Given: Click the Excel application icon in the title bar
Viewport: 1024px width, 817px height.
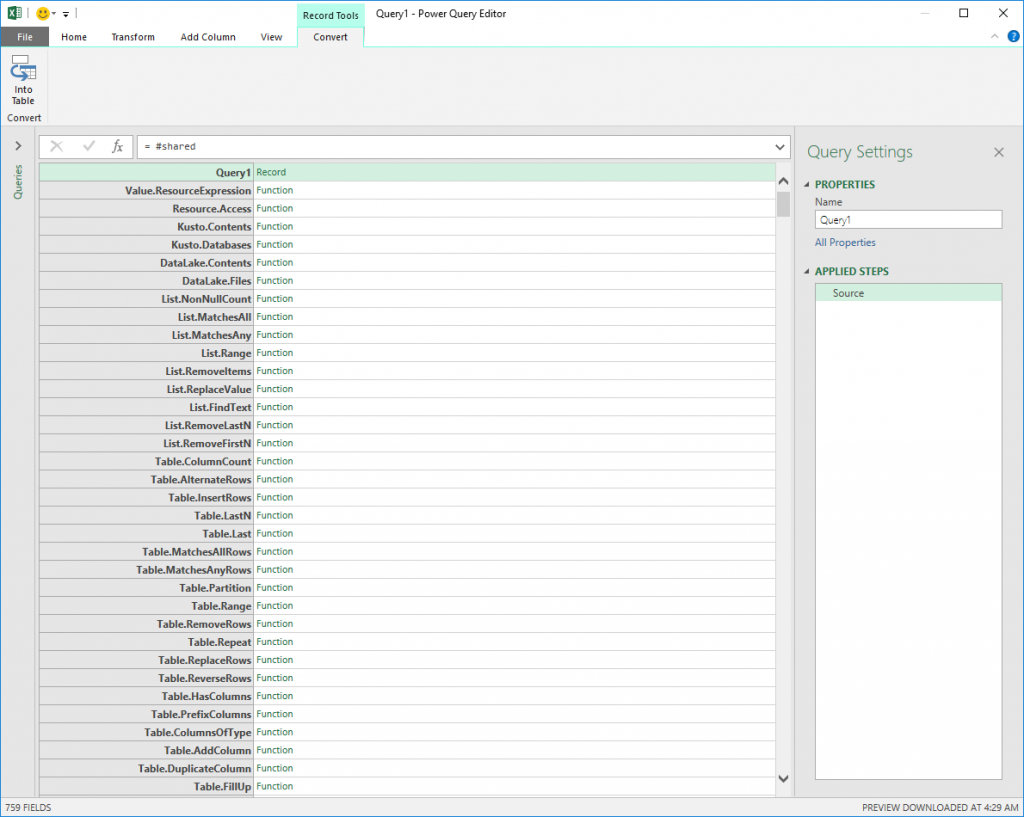Looking at the screenshot, I should (x=12, y=13).
